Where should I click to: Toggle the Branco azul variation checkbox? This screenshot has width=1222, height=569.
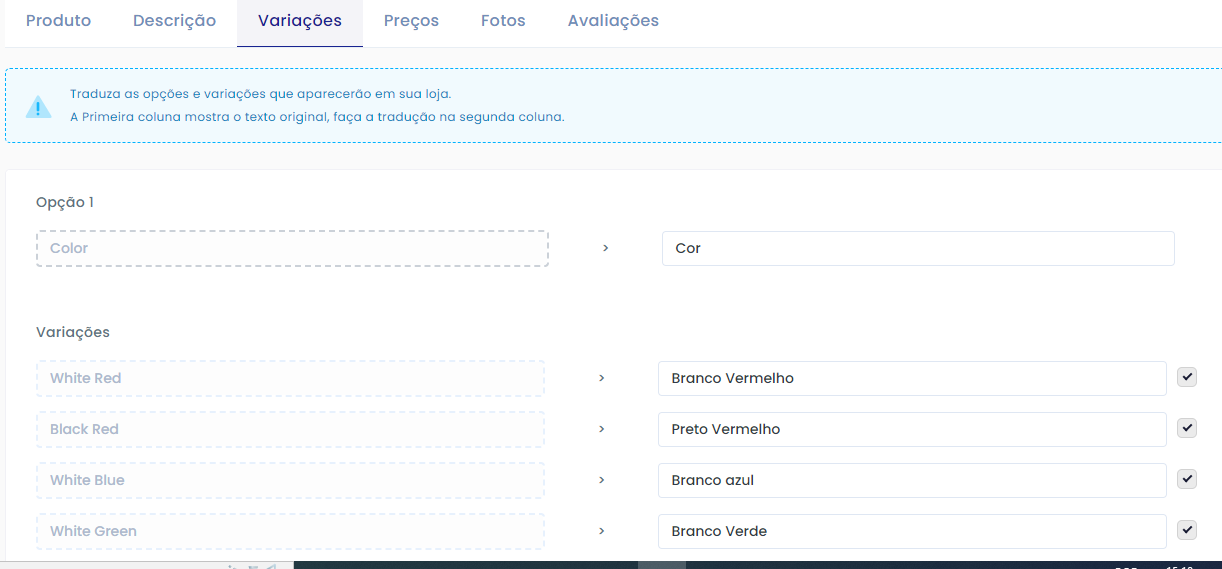(x=1187, y=479)
